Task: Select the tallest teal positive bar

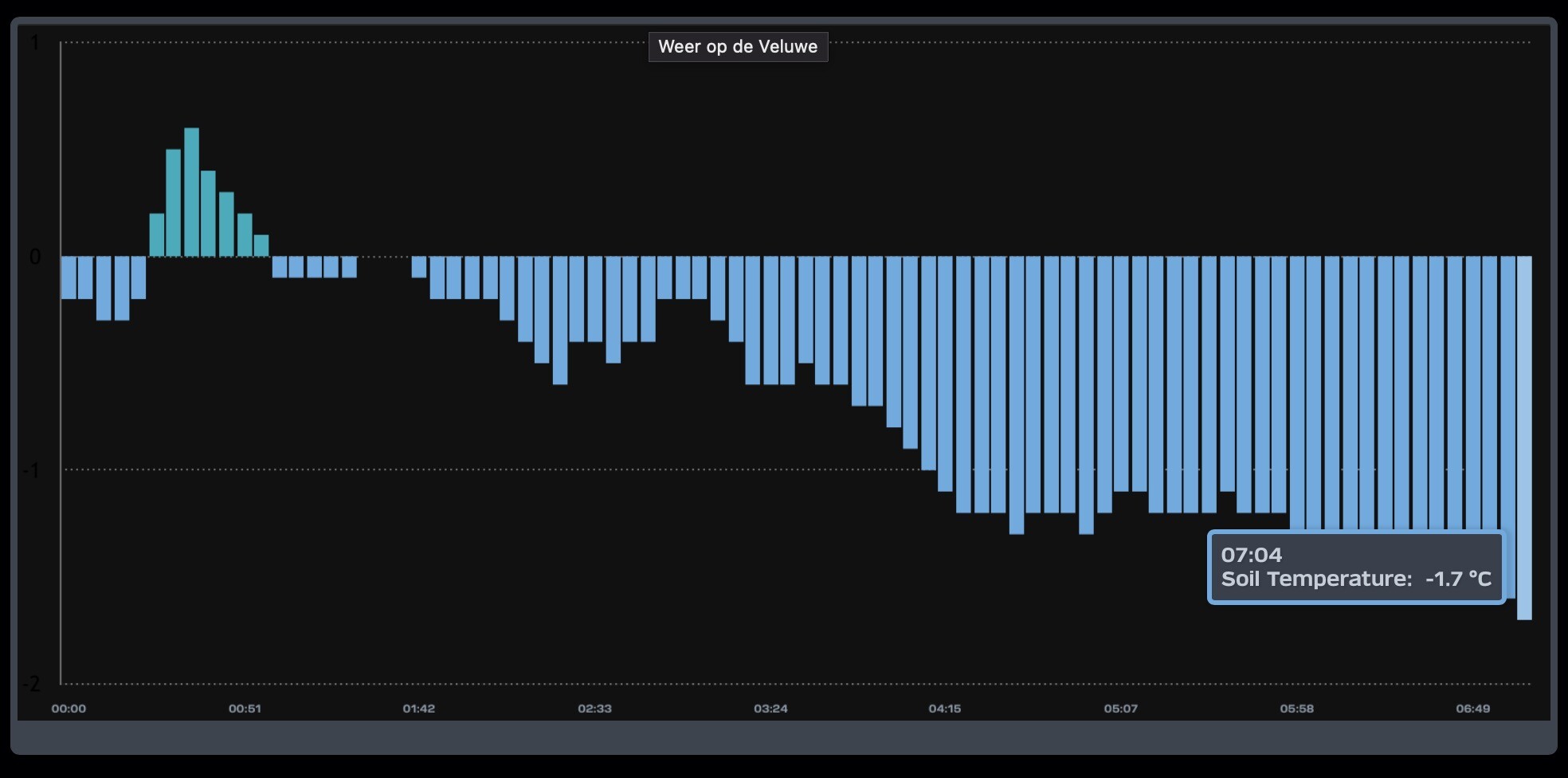Action: pos(191,192)
